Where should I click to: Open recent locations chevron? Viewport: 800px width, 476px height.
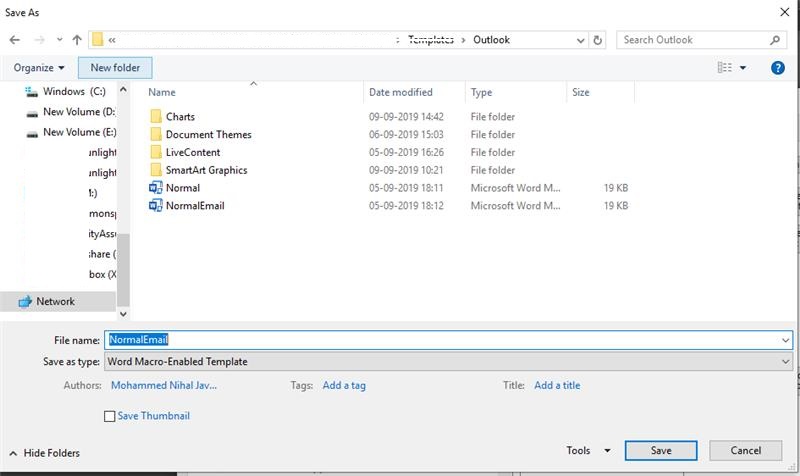60,40
